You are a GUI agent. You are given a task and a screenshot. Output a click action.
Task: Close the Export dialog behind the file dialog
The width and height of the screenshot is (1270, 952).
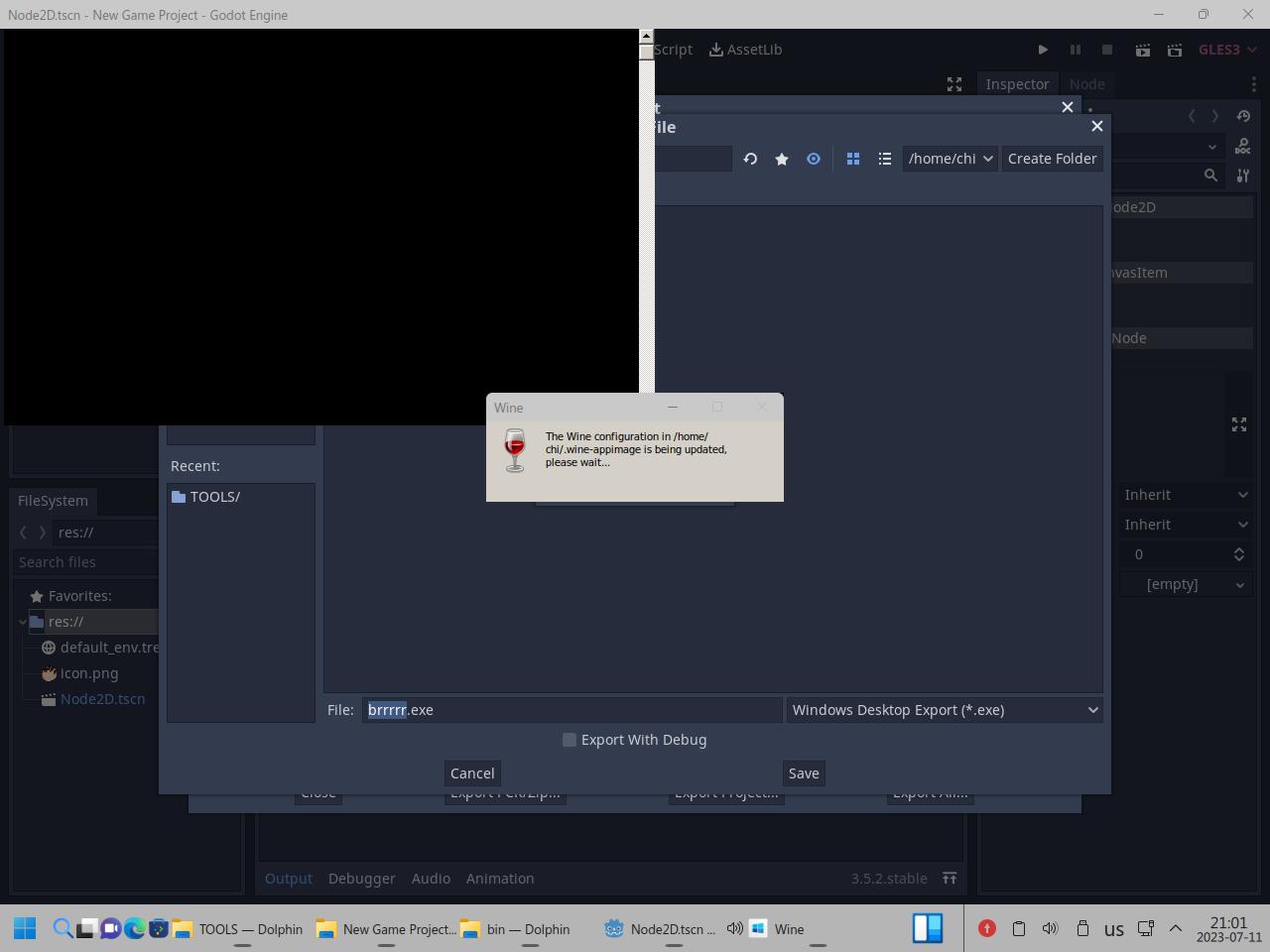(x=1068, y=106)
